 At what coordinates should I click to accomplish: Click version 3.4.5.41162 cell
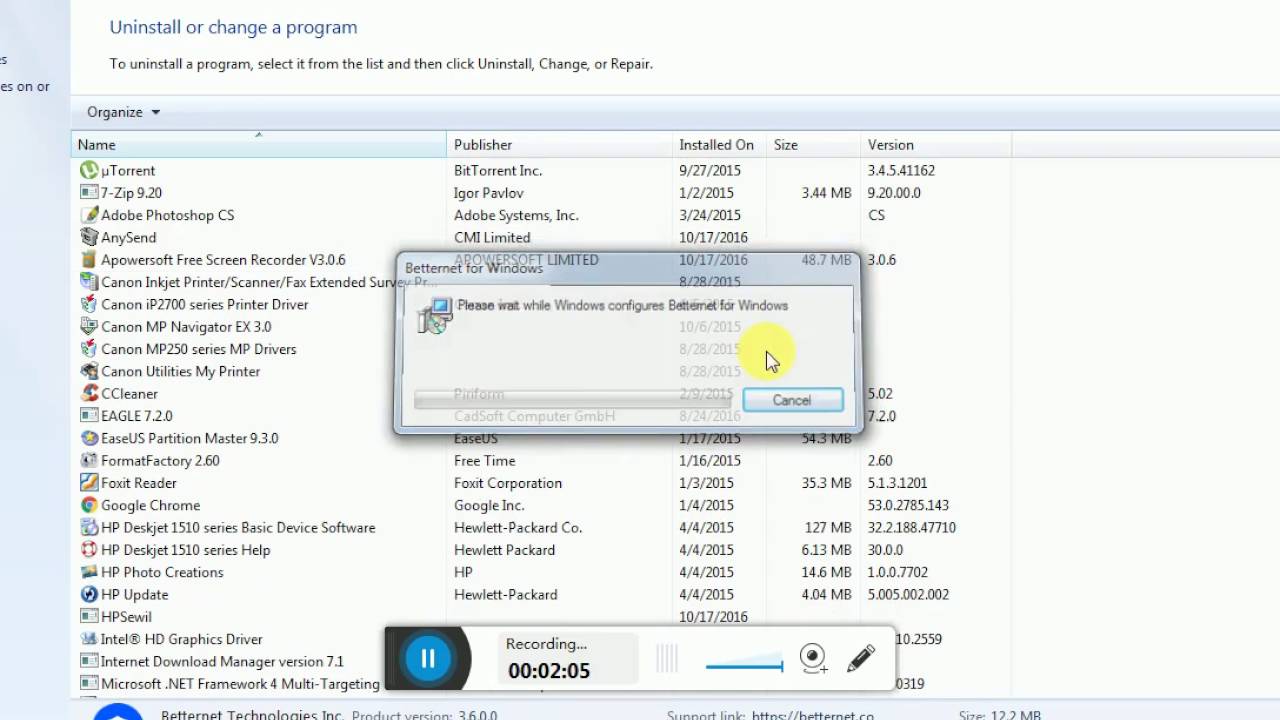point(901,171)
